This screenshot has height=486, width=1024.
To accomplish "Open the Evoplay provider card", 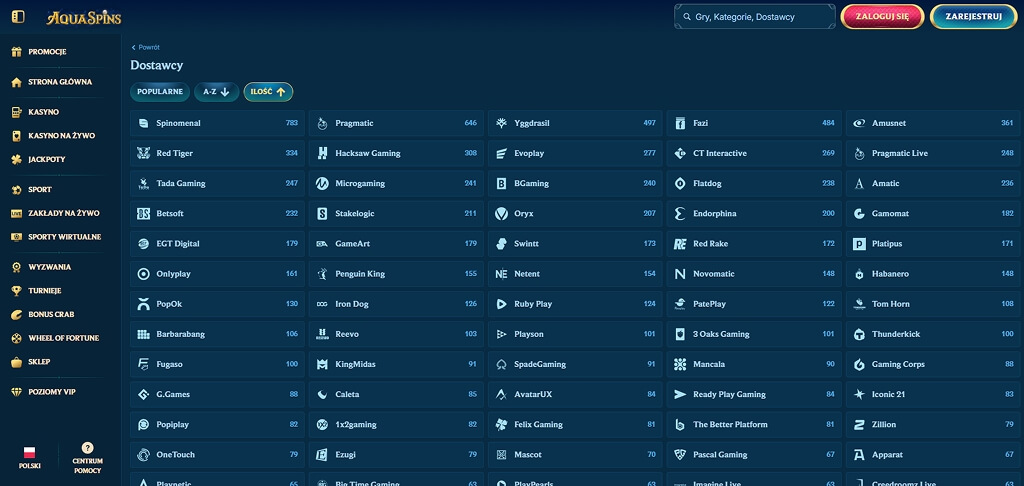I will [575, 154].
